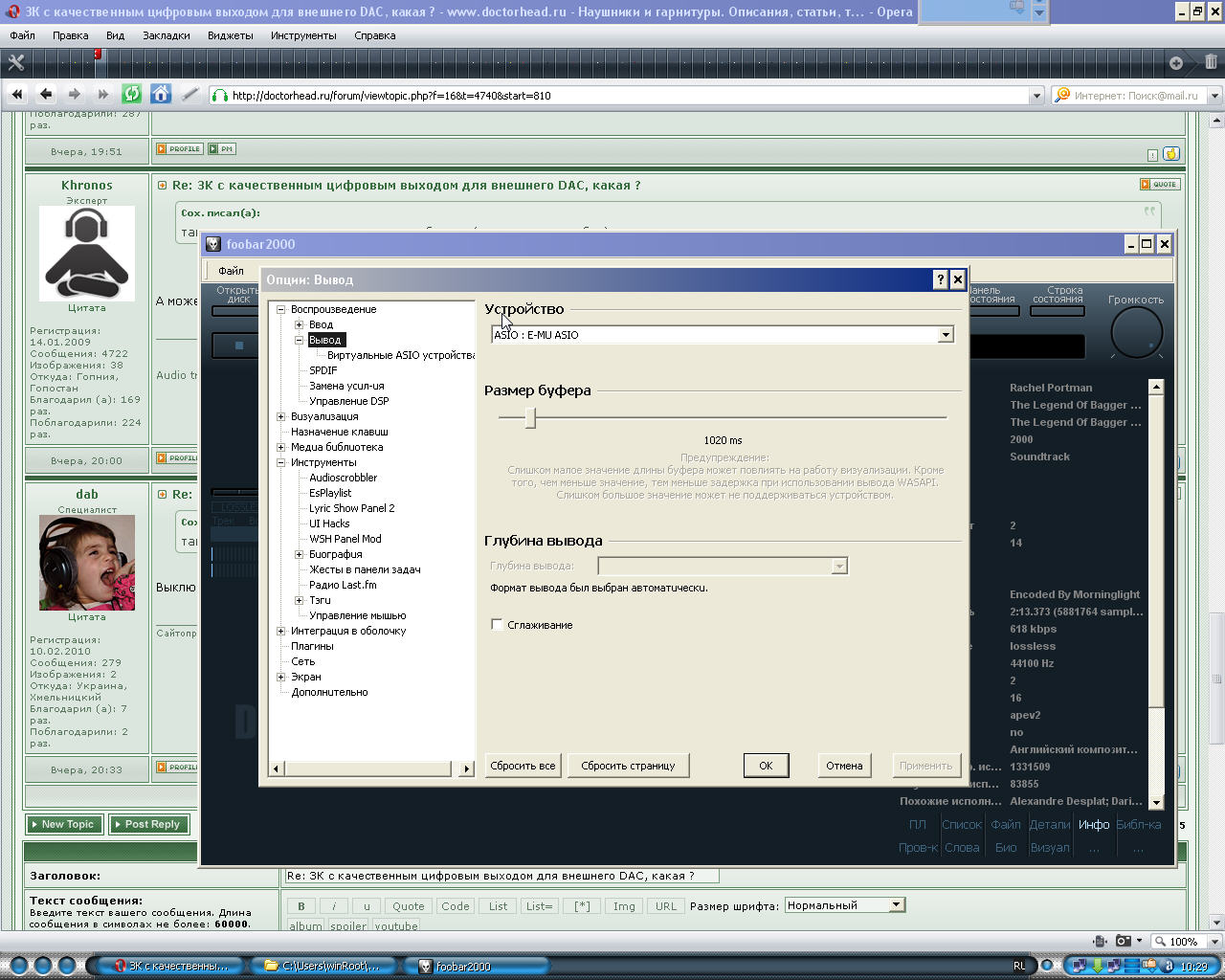Screen dimensions: 1225x980
Task: Click the green headphones site icon
Action: click(220, 95)
